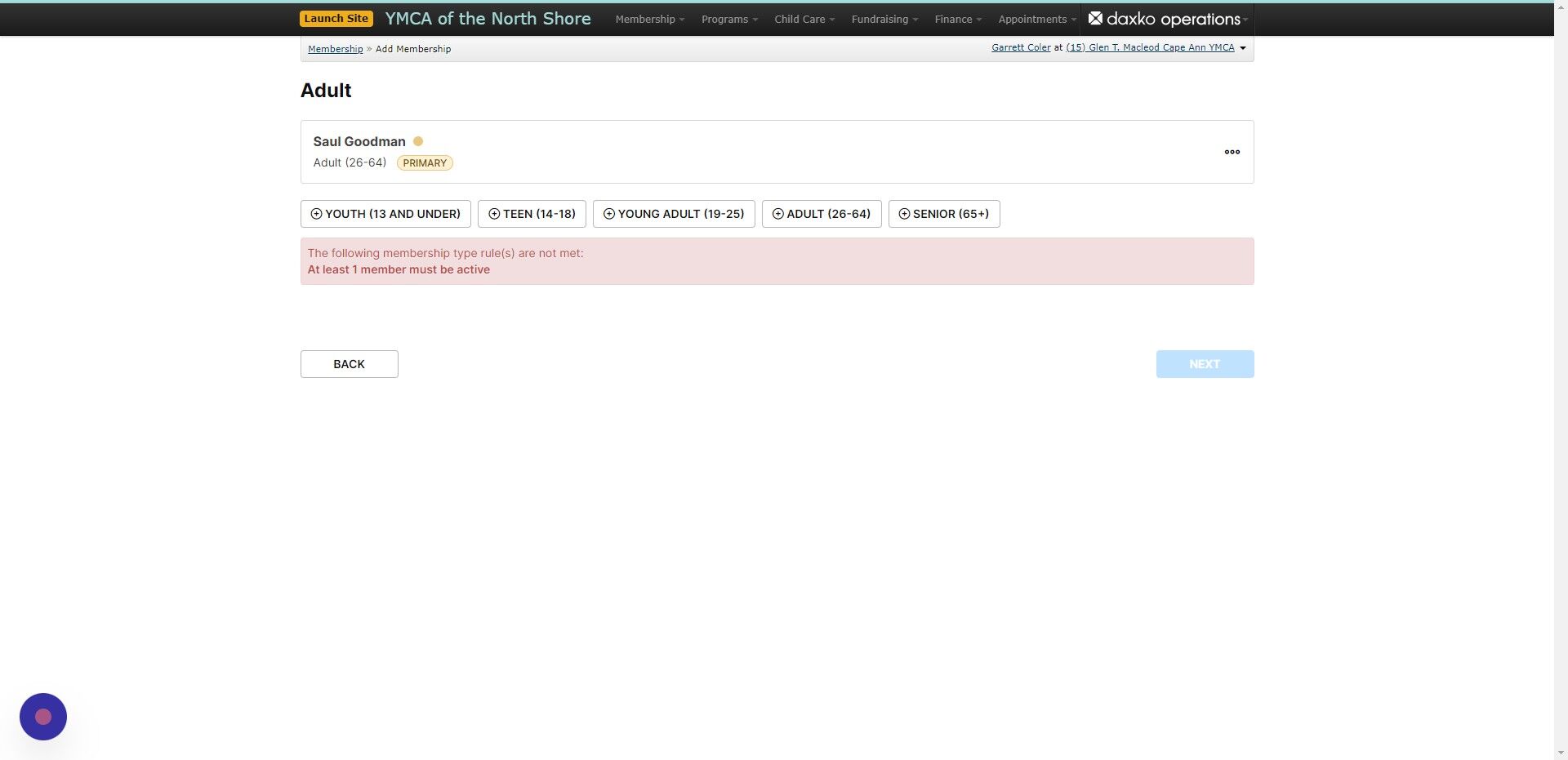Click the Launch Site button
Image resolution: width=1568 pixels, height=760 pixels.
tap(336, 19)
